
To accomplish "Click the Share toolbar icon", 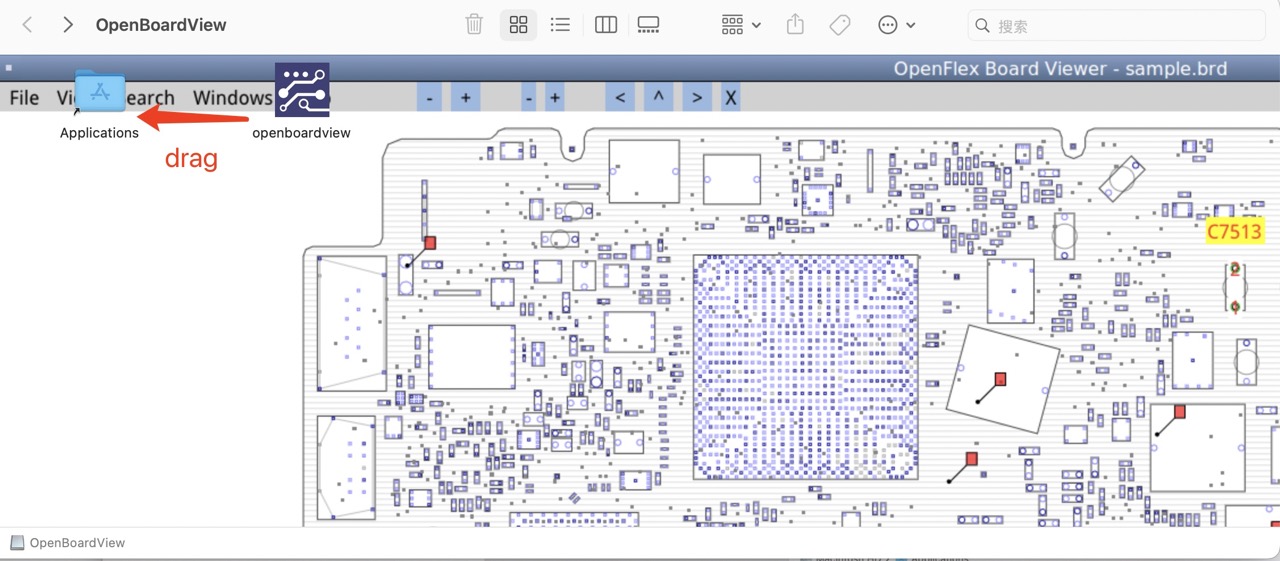I will (795, 25).
